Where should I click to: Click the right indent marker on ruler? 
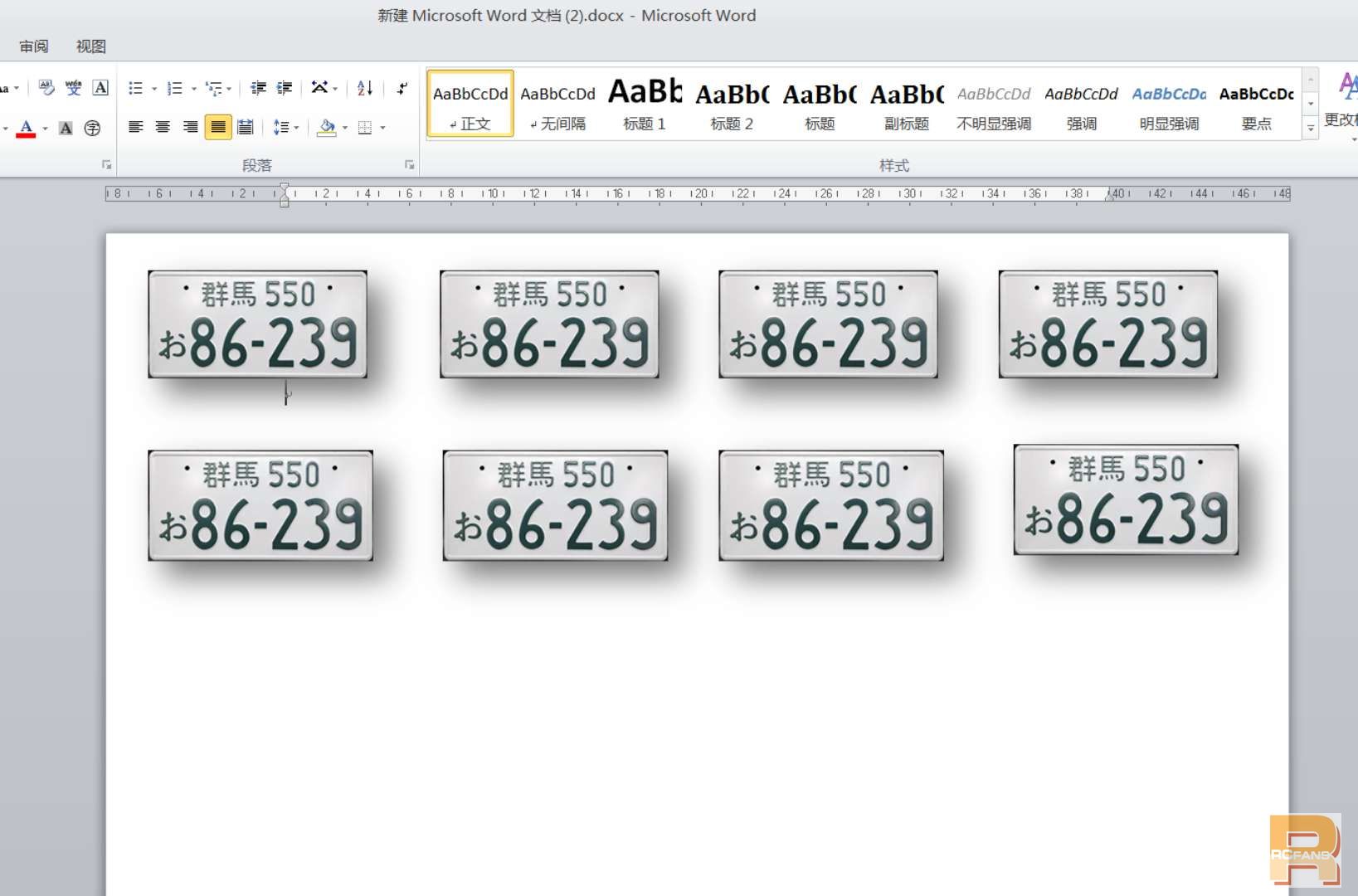click(1109, 197)
